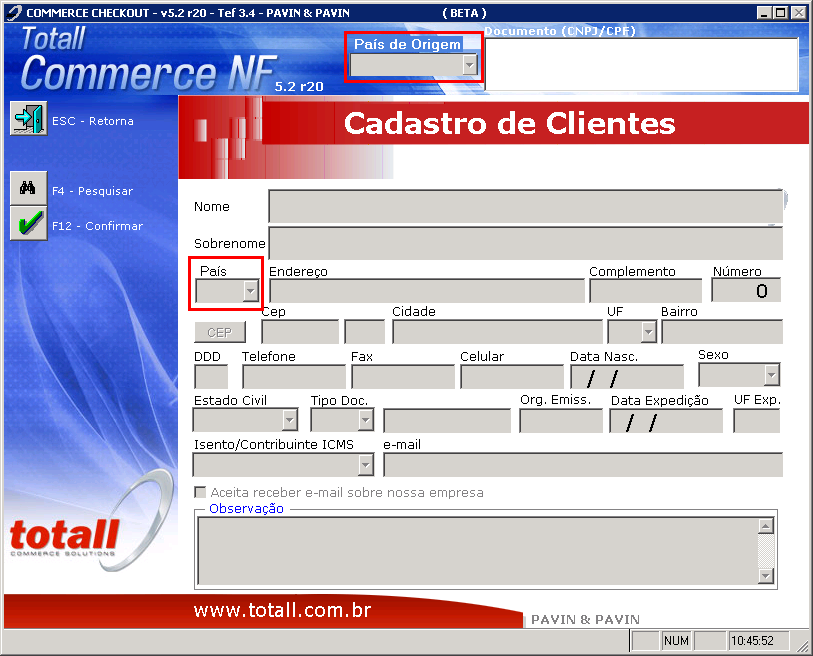This screenshot has width=813, height=656.
Task: Click the second Cep suffix box
Action: tap(365, 332)
